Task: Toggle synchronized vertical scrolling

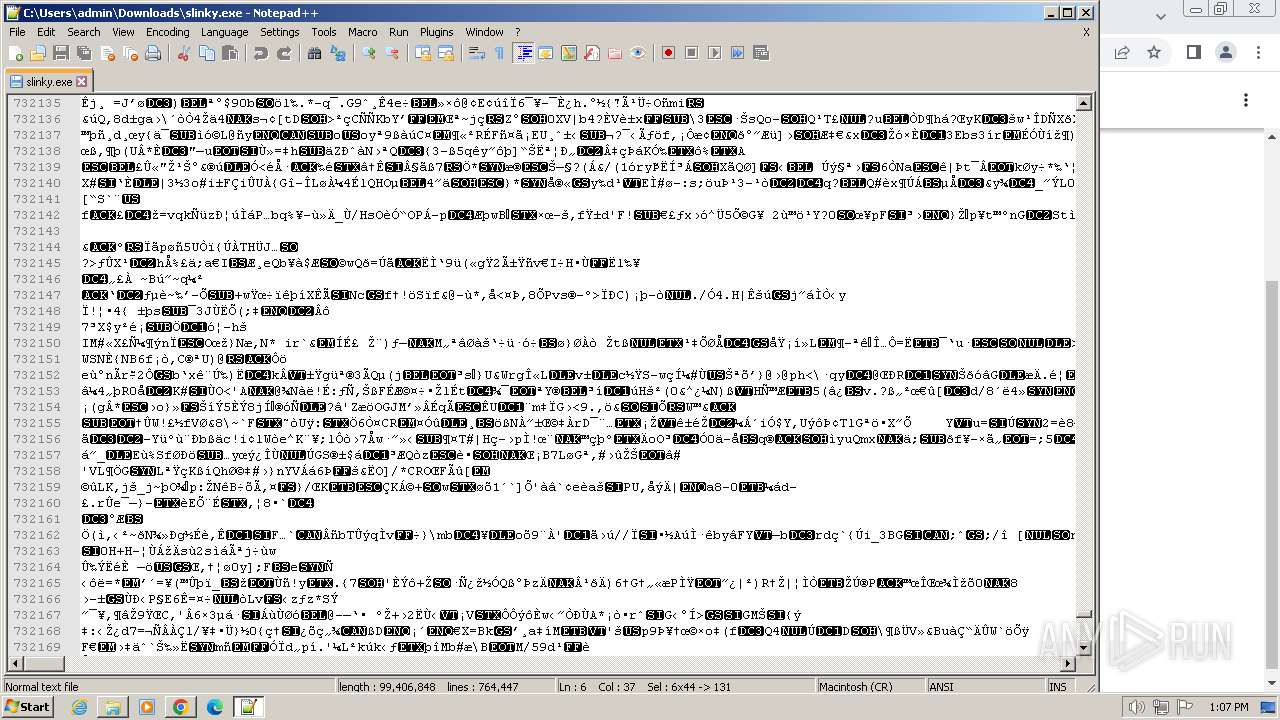Action: [422, 53]
